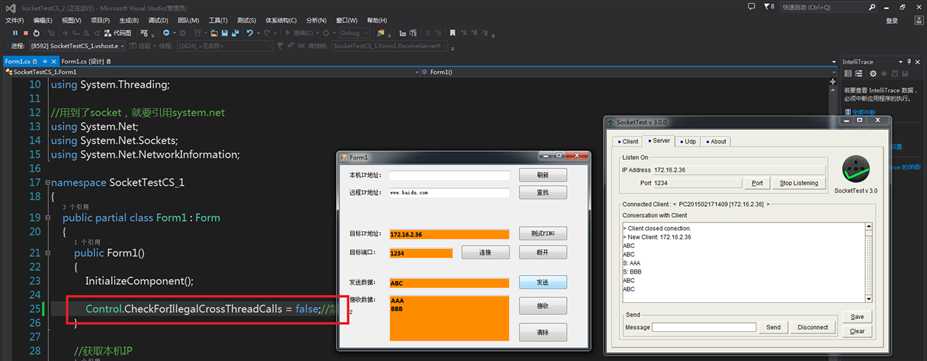This screenshot has width=927, height=361.
Task: Click the Message input field in SocketTest
Action: coord(704,327)
